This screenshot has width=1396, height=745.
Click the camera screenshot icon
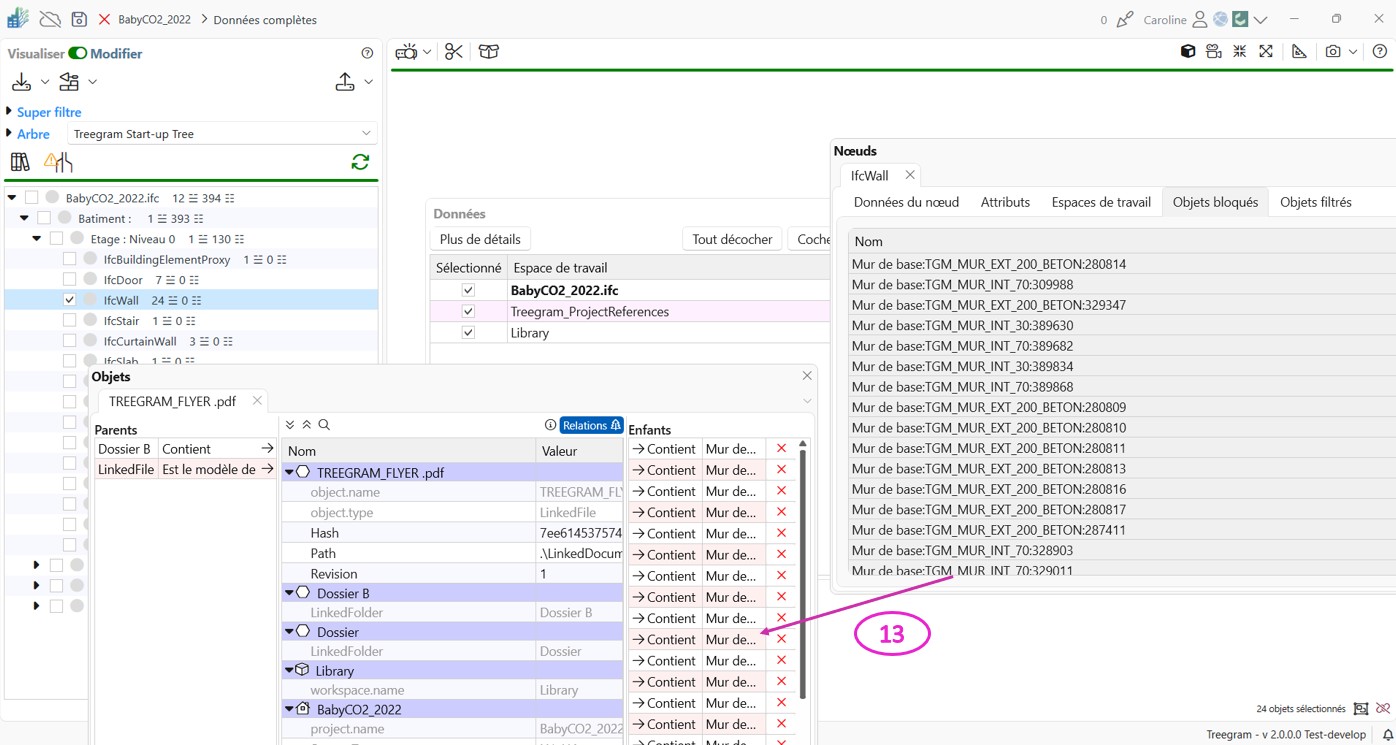tap(1332, 52)
